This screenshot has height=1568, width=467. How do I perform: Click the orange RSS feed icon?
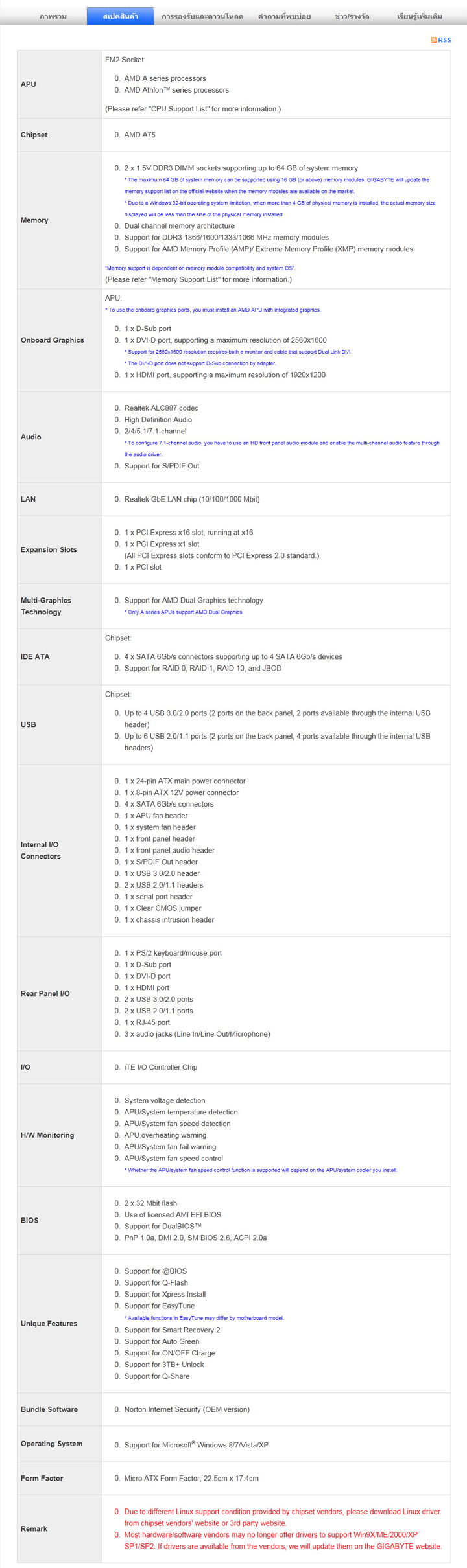[x=434, y=40]
